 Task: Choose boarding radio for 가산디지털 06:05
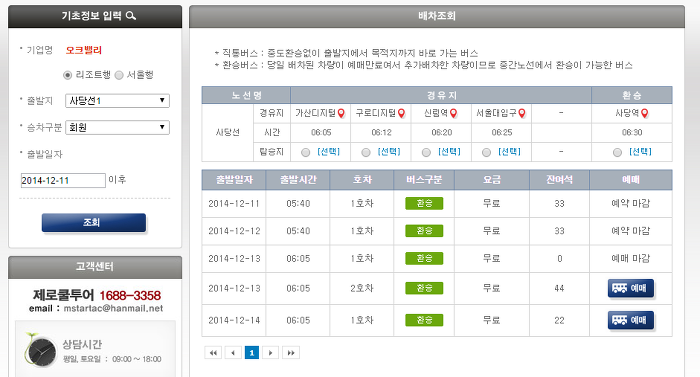click(x=305, y=153)
